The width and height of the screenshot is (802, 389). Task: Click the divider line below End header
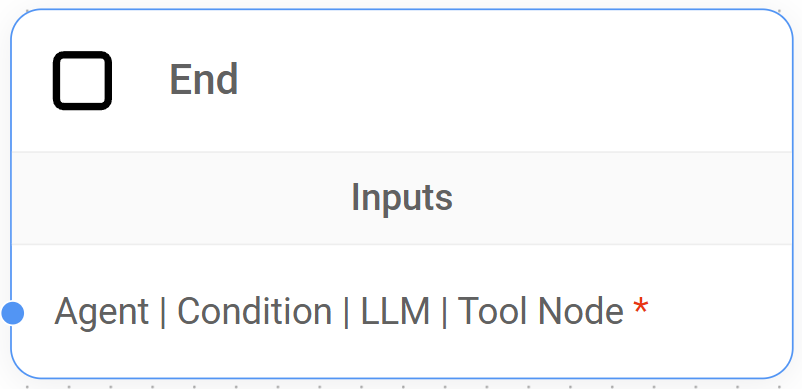click(402, 152)
